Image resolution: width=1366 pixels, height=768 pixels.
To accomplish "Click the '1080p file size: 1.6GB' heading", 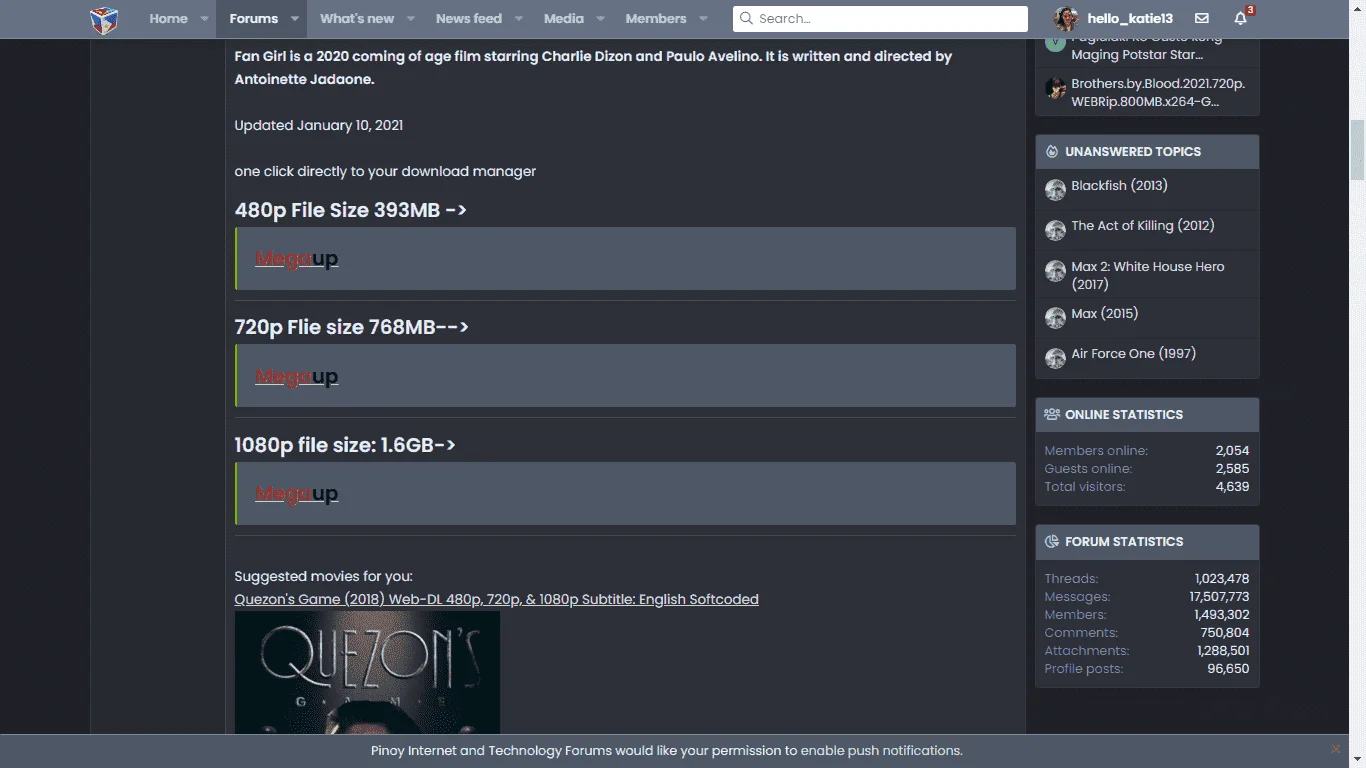I will coord(345,445).
